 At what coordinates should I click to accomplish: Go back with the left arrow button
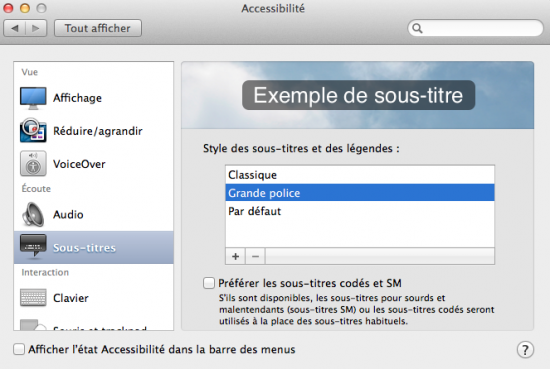14,28
